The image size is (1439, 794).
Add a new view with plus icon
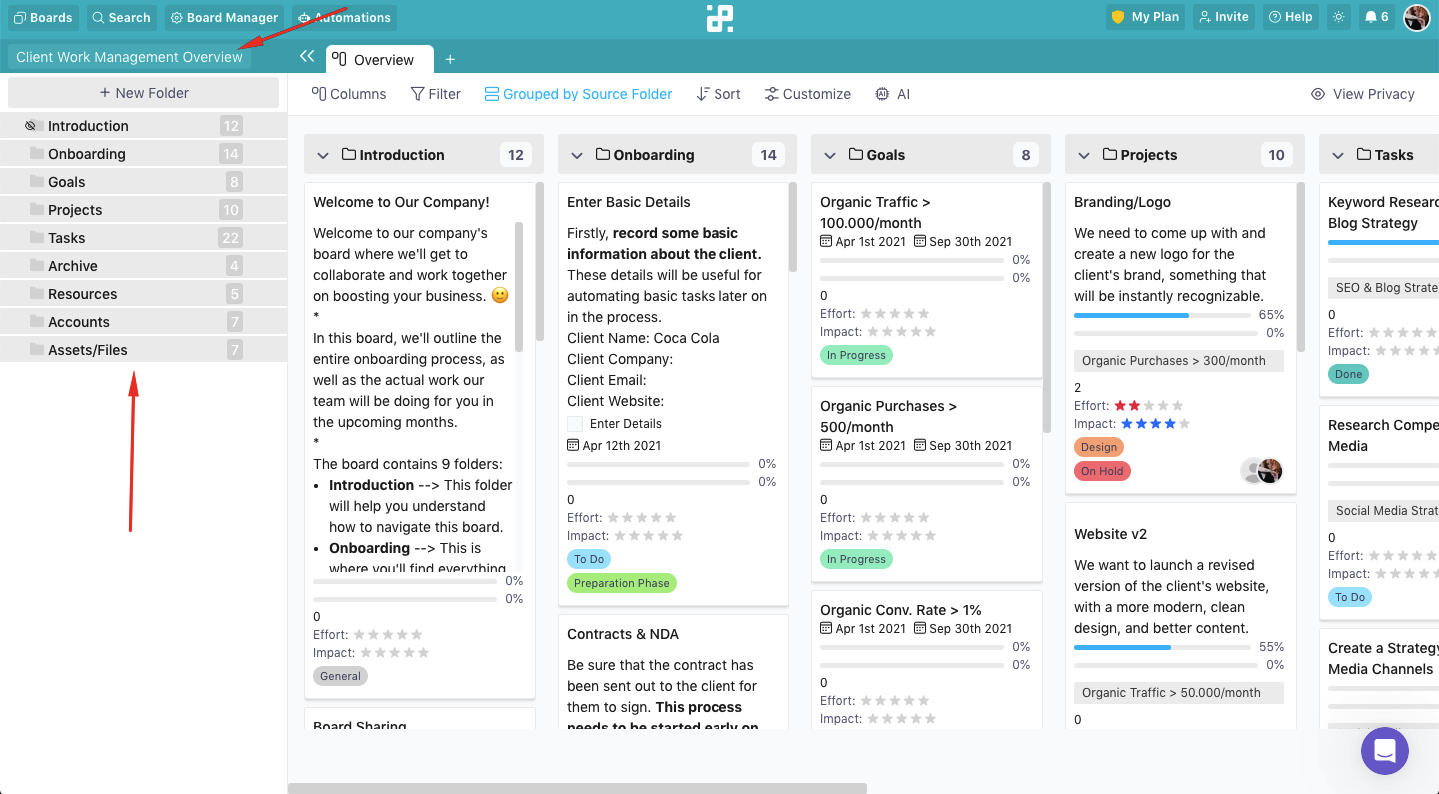[450, 60]
